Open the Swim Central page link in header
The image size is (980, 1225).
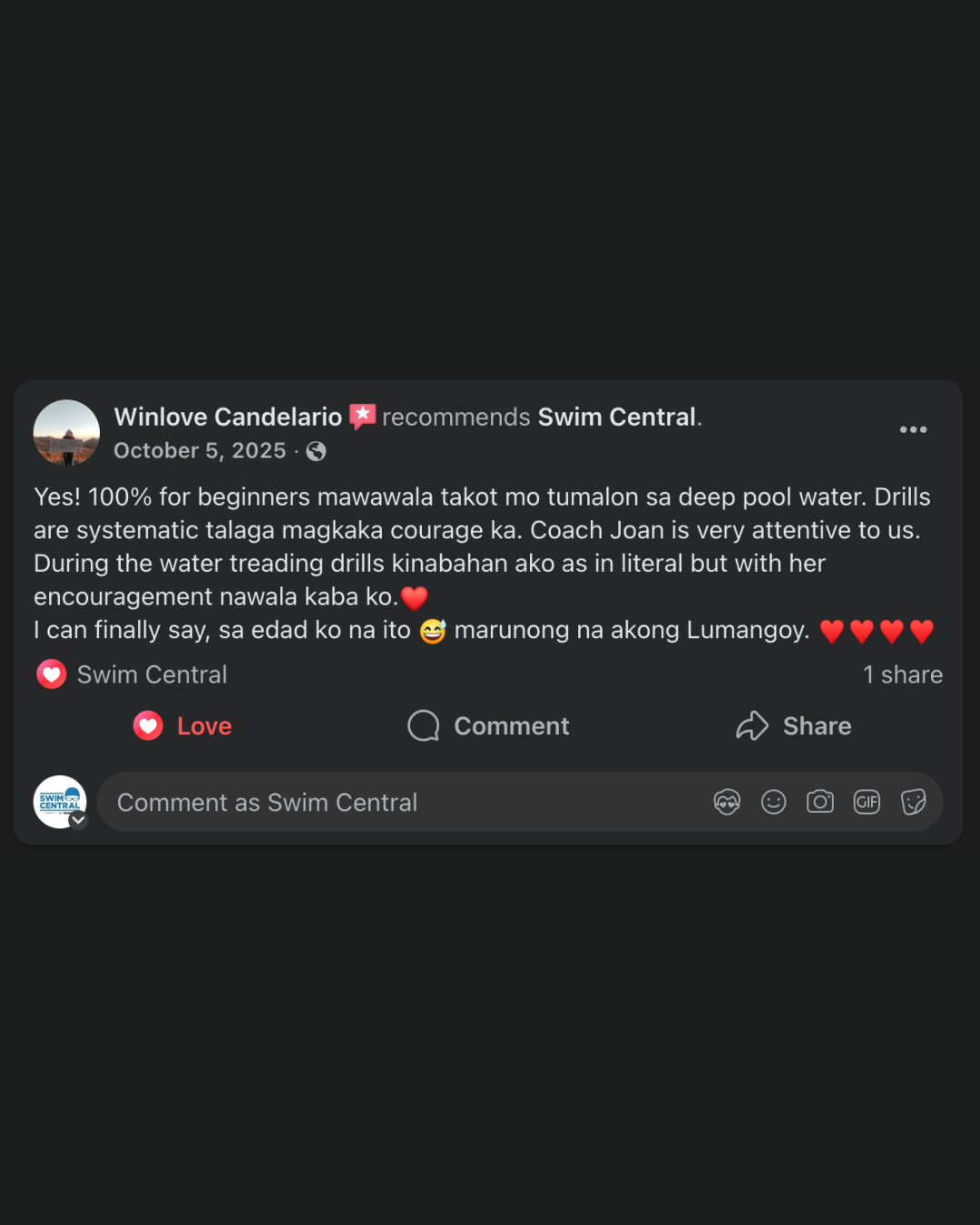point(617,417)
